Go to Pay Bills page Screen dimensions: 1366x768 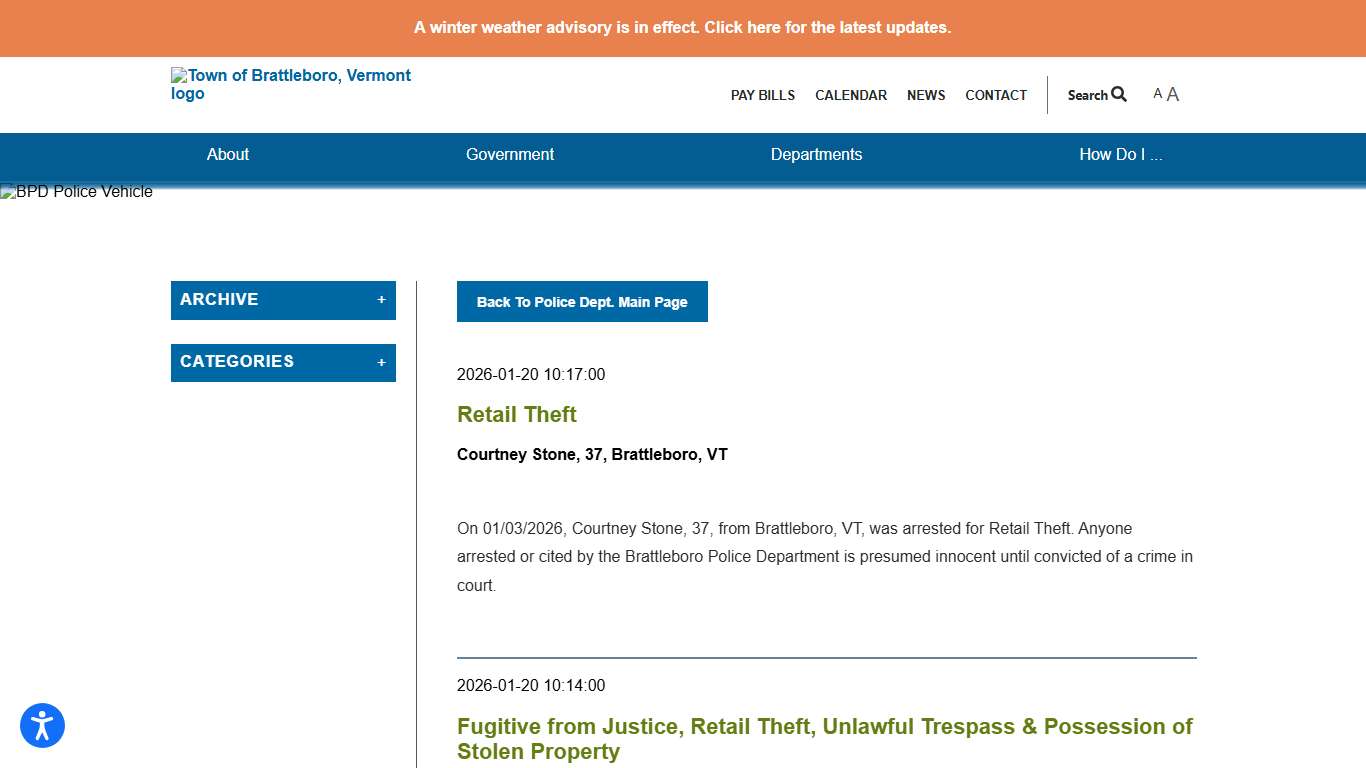(x=763, y=95)
